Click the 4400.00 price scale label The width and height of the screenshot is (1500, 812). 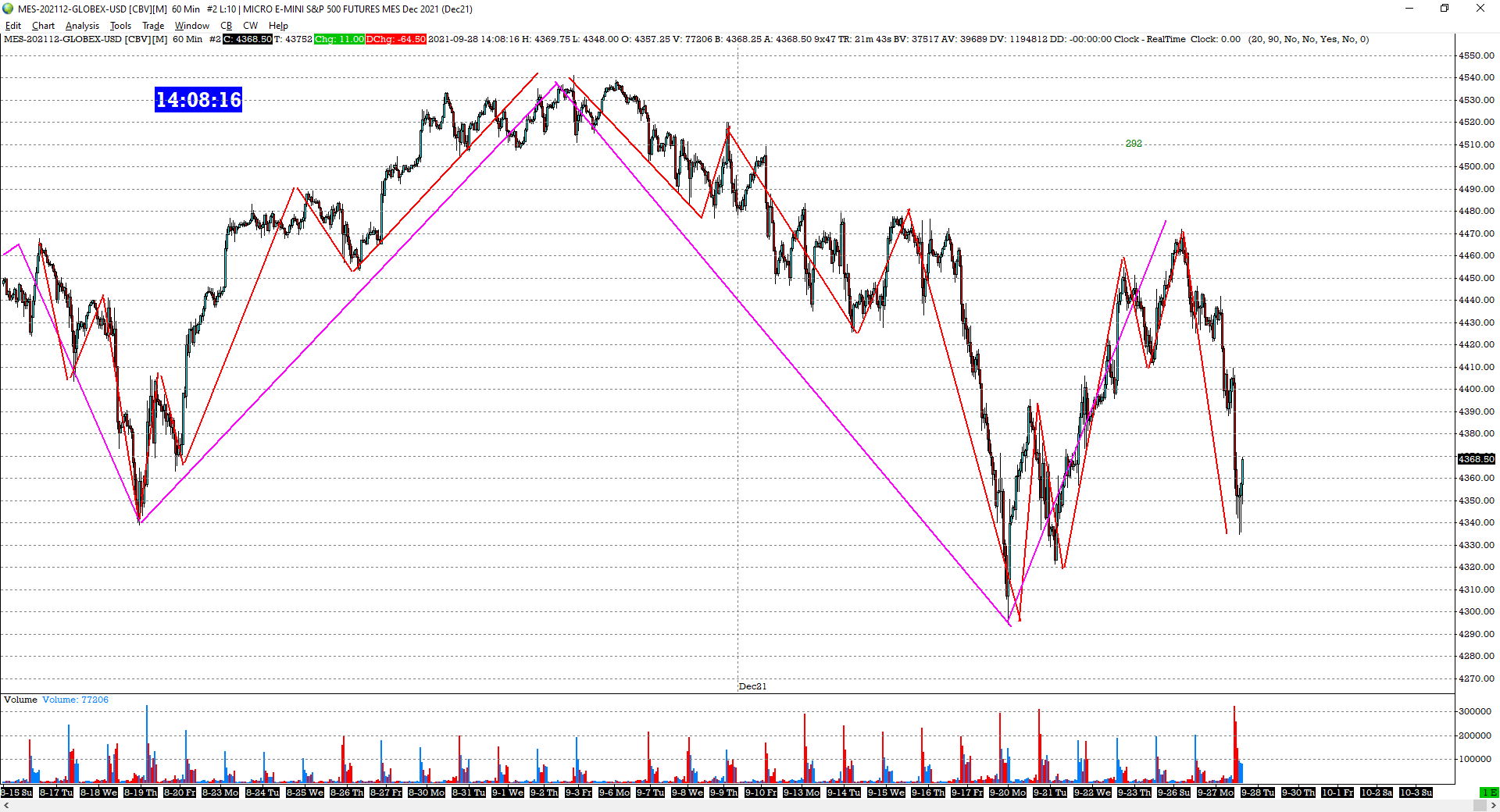pyautogui.click(x=1476, y=389)
